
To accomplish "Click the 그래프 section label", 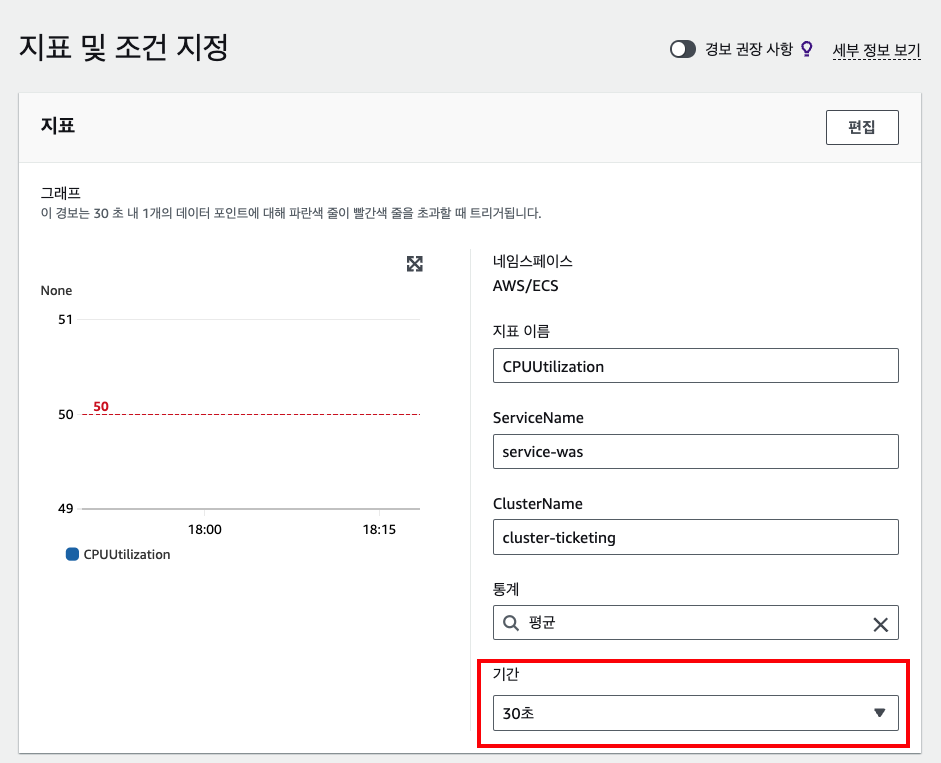I will (x=61, y=193).
